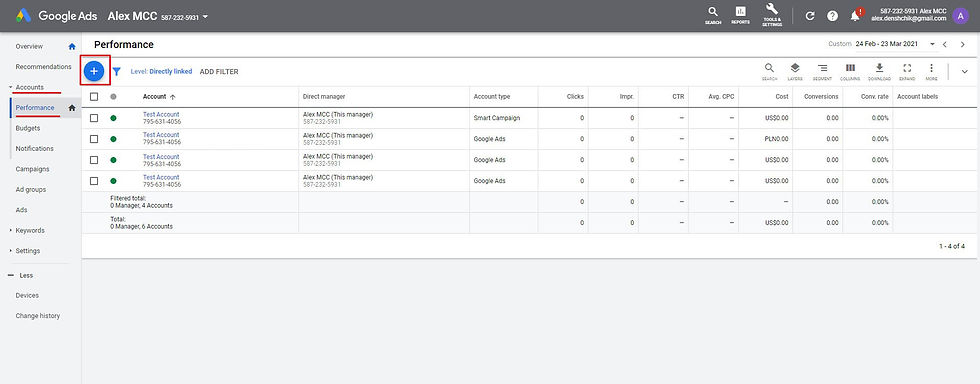Open Overview in the sidebar
Image resolution: width=980 pixels, height=384 pixels.
click(29, 46)
